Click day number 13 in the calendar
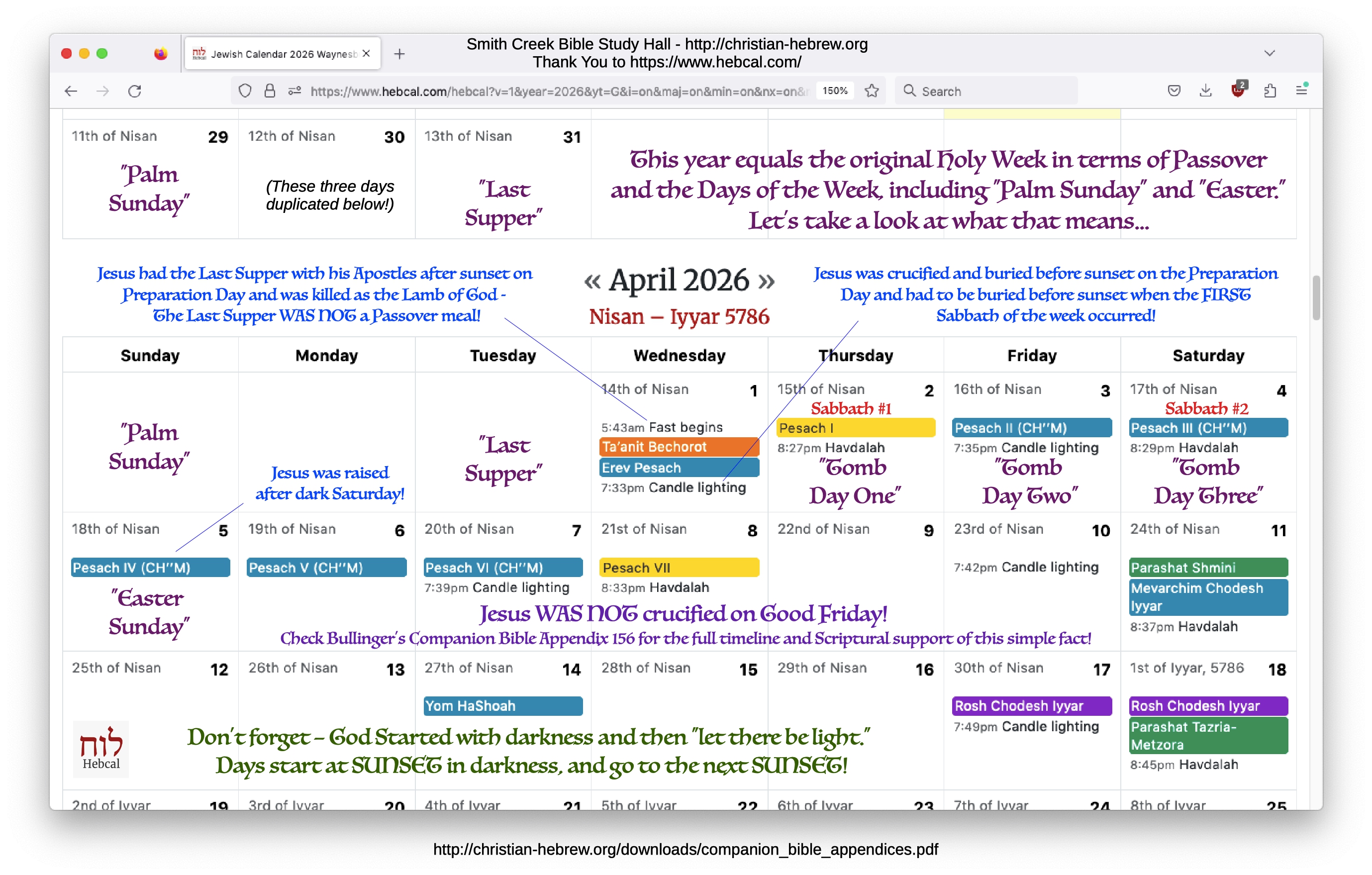The height and width of the screenshot is (875, 1372). click(x=395, y=670)
